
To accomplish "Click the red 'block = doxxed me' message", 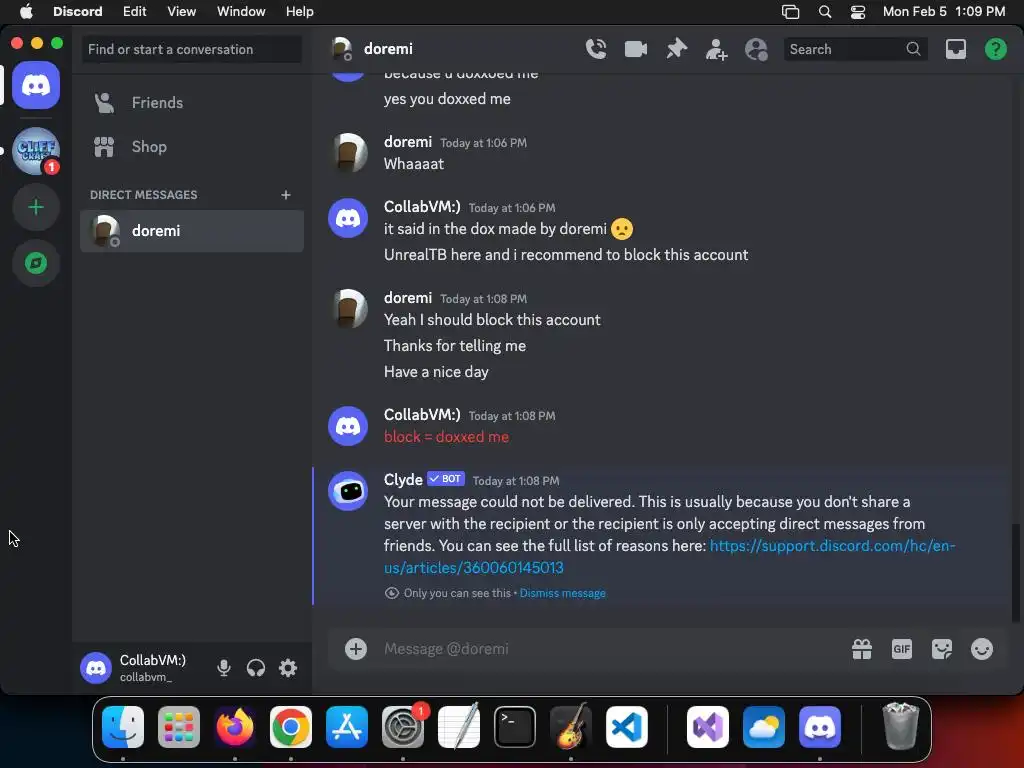I will (x=446, y=437).
